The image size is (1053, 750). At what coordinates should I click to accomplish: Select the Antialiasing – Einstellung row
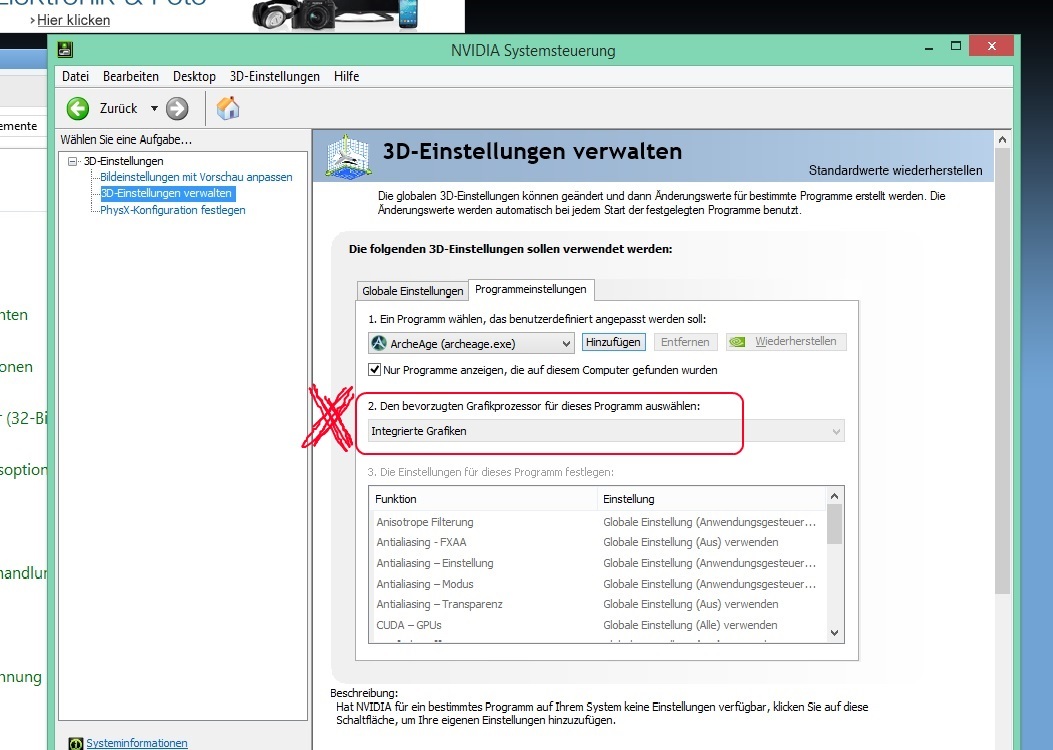(598, 563)
